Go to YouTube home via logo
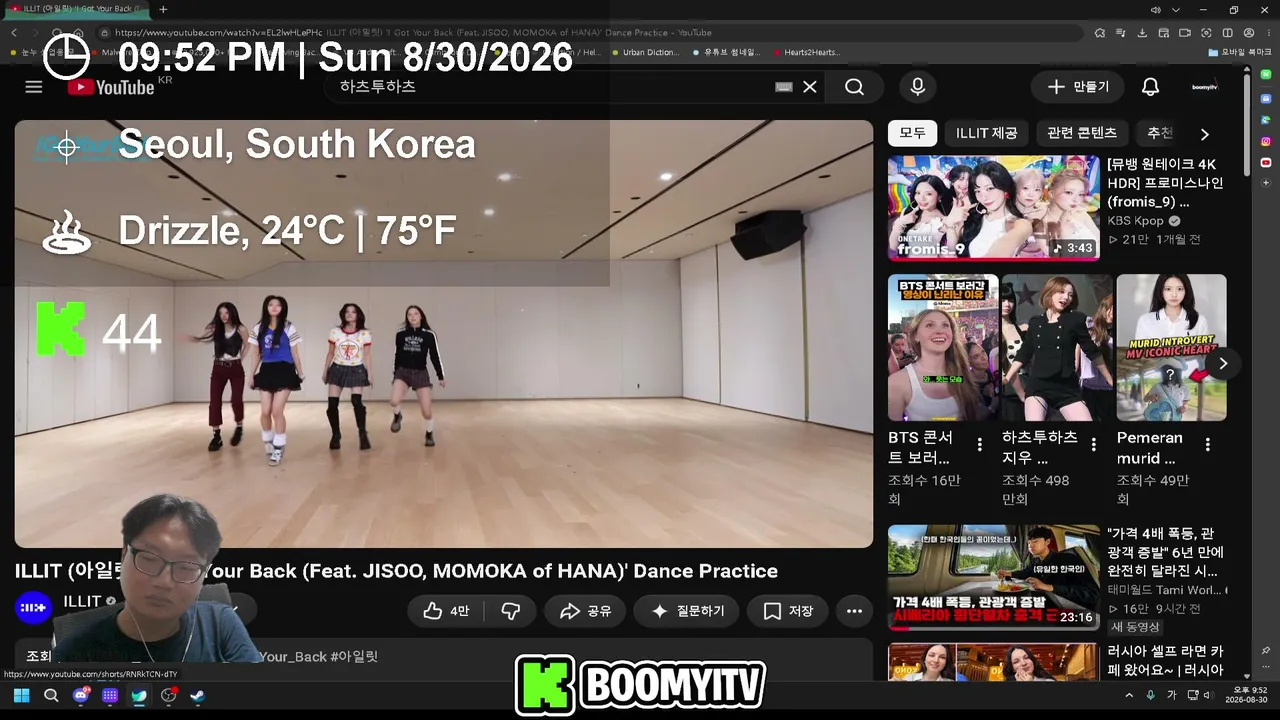 click(111, 87)
